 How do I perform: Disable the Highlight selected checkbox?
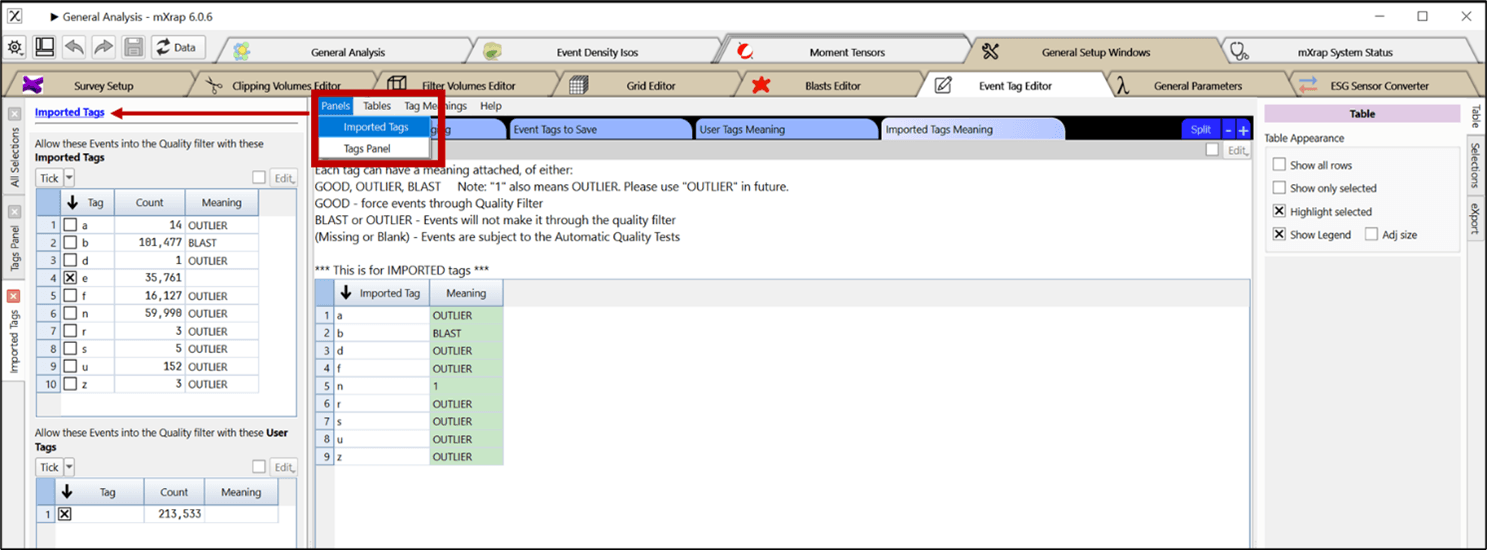1279,212
